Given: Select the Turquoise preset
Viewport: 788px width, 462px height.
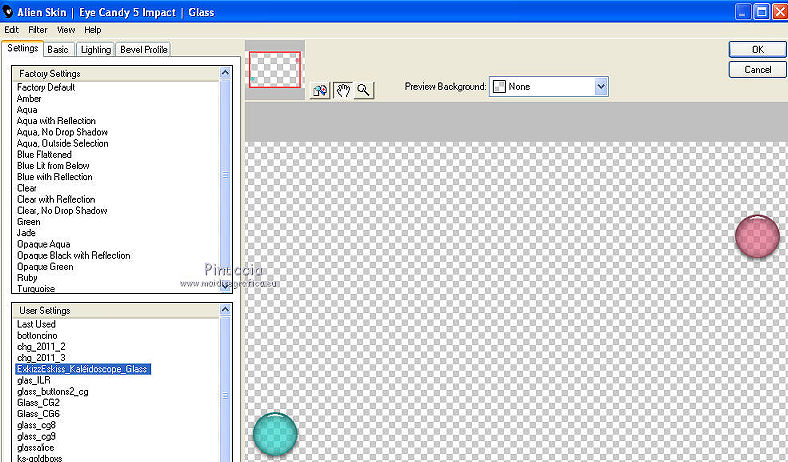Looking at the screenshot, I should [36, 289].
